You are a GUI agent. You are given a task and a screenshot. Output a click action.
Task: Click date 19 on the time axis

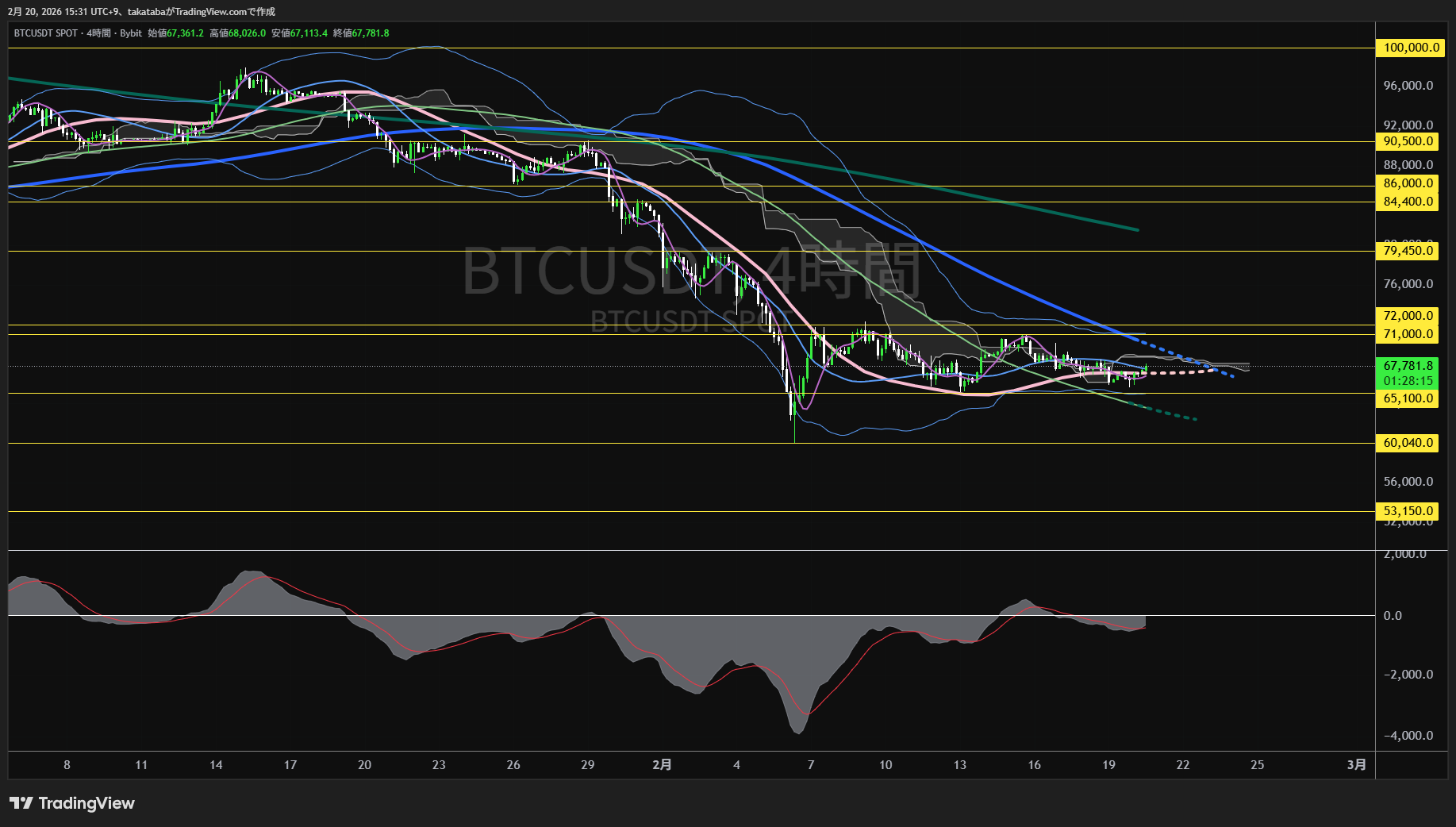pyautogui.click(x=1109, y=765)
